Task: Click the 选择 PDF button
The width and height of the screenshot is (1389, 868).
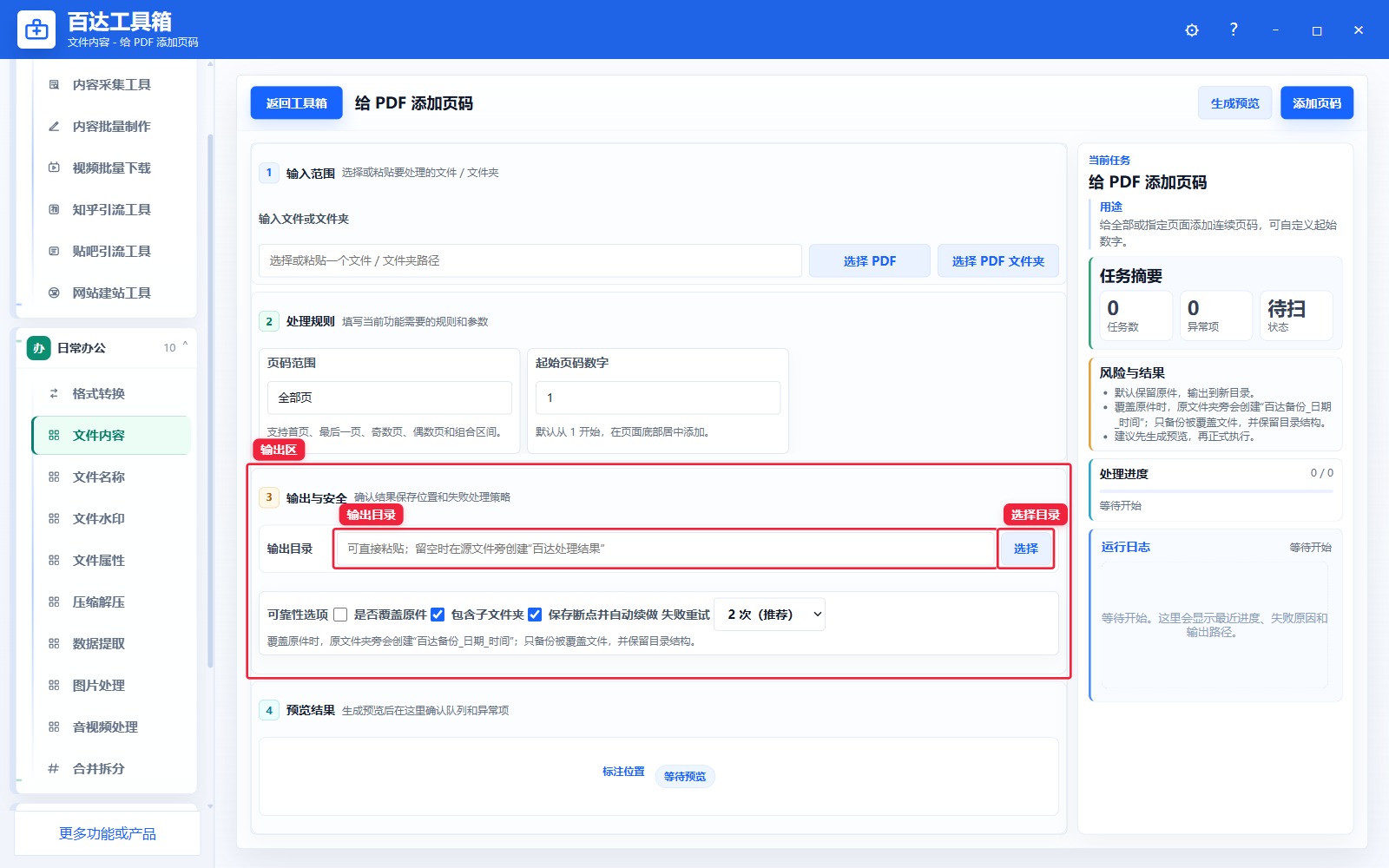Action: (x=870, y=261)
